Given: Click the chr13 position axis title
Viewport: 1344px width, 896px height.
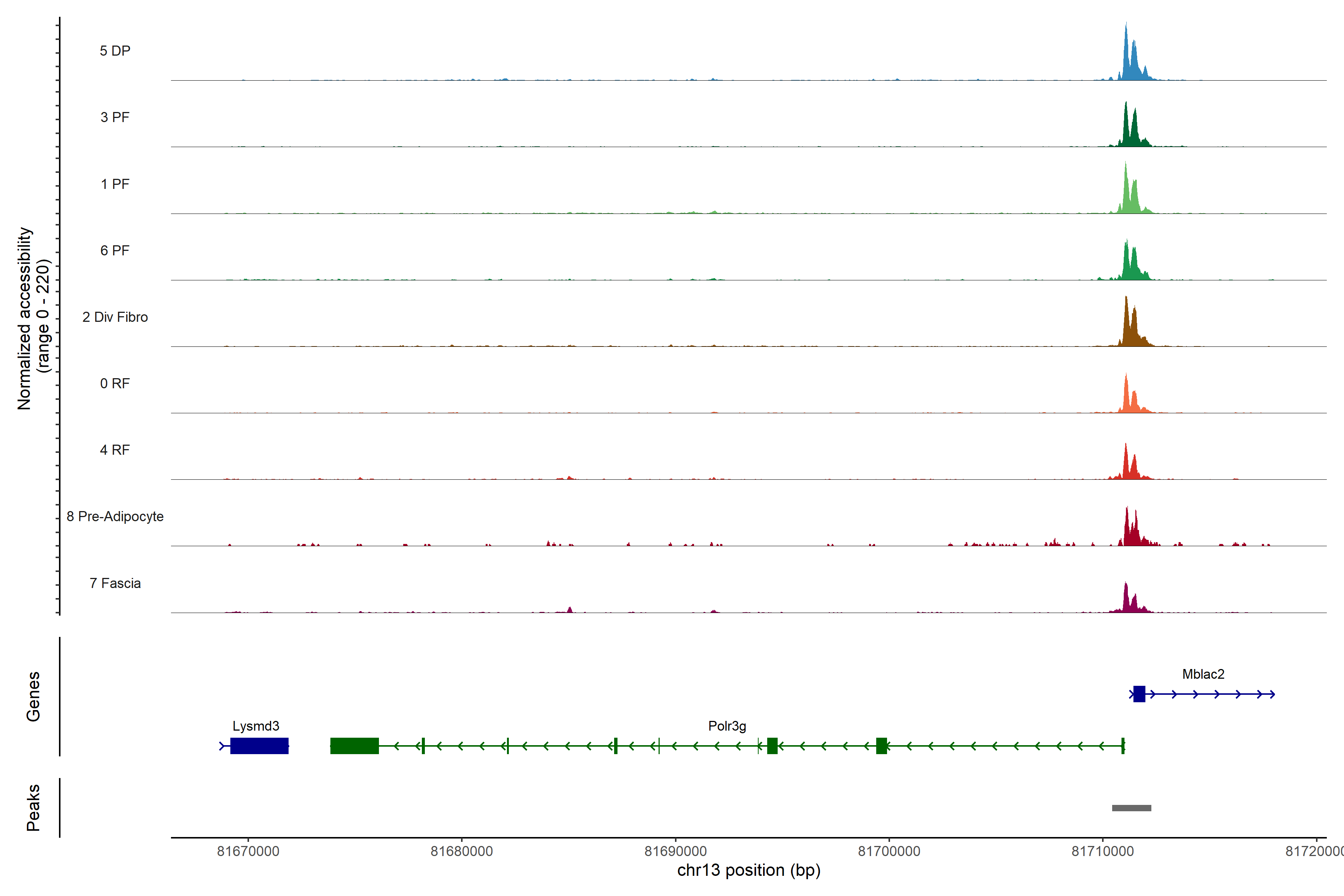Looking at the screenshot, I should pos(749,870).
